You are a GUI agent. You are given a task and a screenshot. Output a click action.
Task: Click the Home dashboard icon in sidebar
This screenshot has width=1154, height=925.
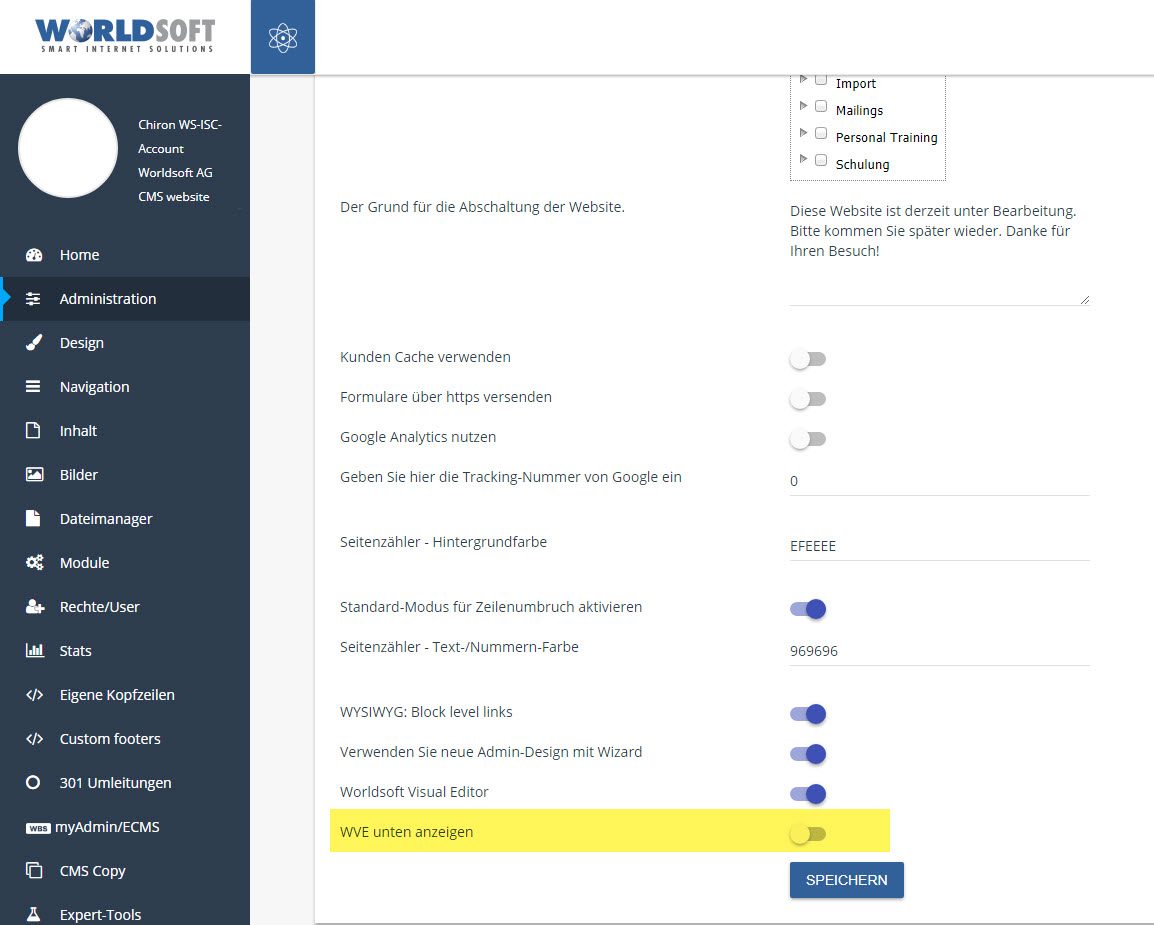pyautogui.click(x=34, y=255)
